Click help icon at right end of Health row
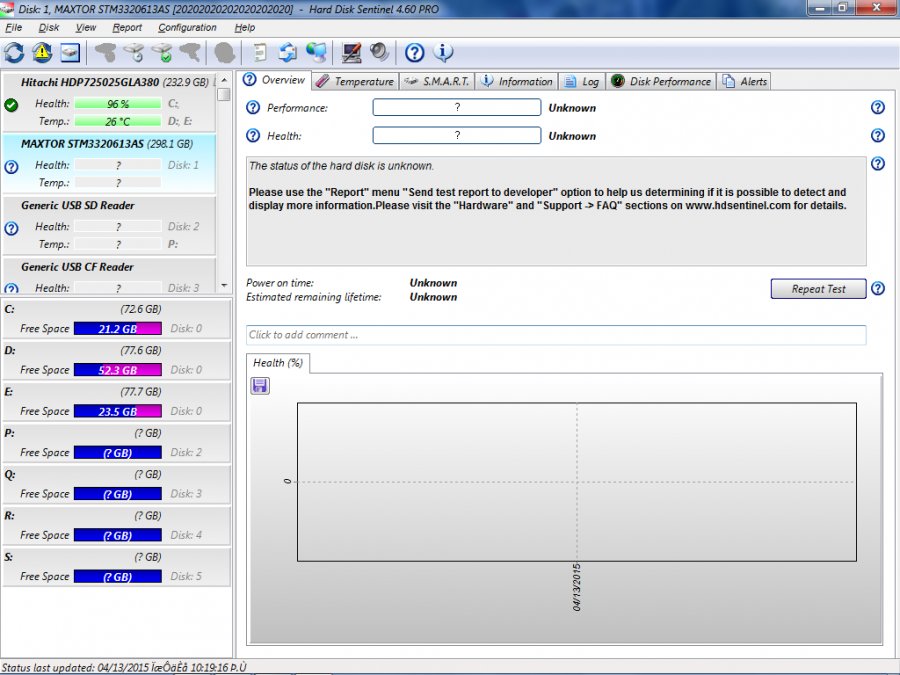Image resolution: width=900 pixels, height=675 pixels. coord(878,135)
